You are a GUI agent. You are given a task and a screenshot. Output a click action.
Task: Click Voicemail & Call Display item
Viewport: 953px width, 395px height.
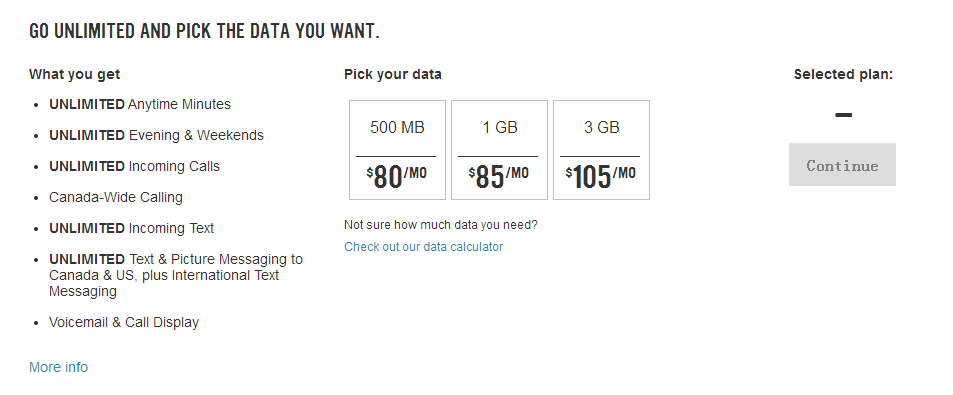point(124,322)
